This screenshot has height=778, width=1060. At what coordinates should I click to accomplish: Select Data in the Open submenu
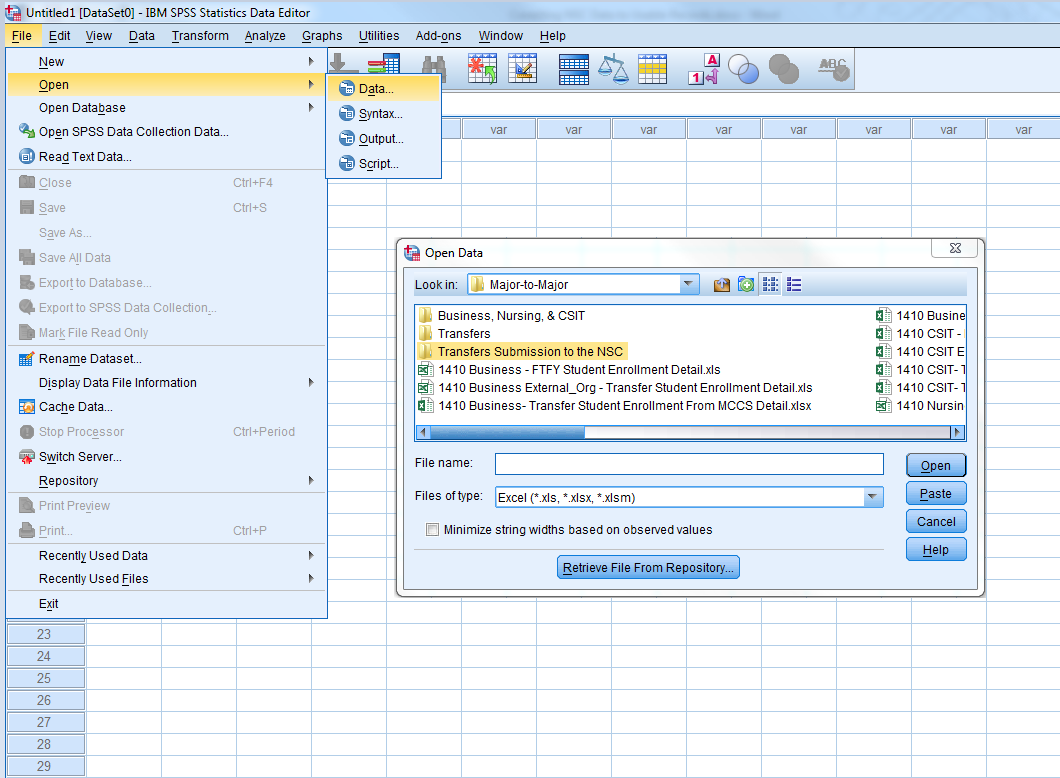[x=384, y=89]
